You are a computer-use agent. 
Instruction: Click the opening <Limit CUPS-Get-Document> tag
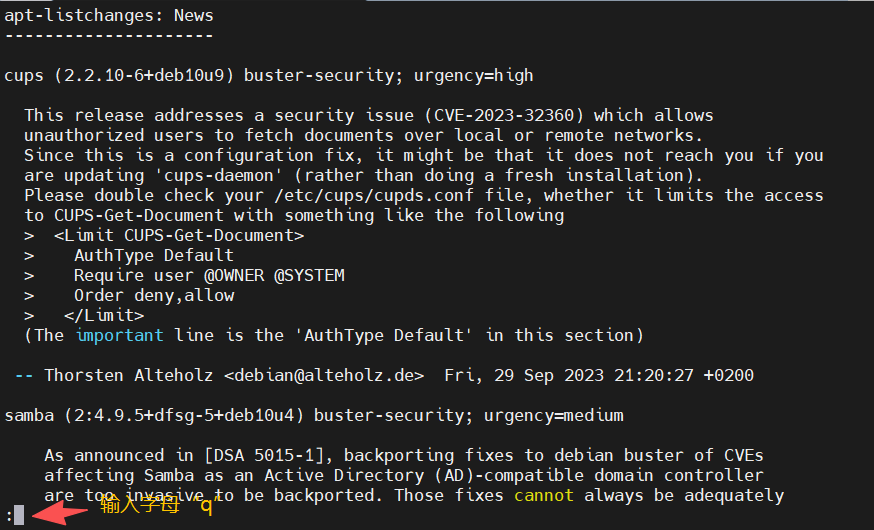click(x=179, y=236)
